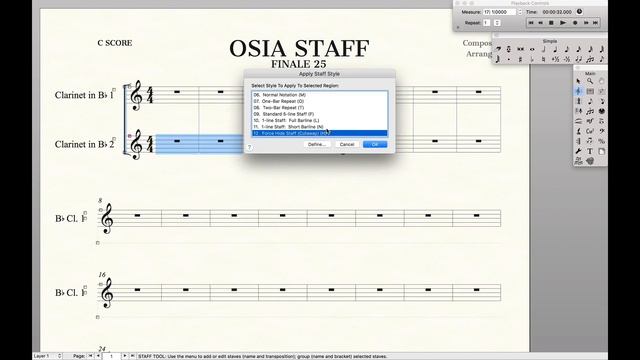Click the clock icon beside Time
Screen dimensions: 640x360
(580, 11)
